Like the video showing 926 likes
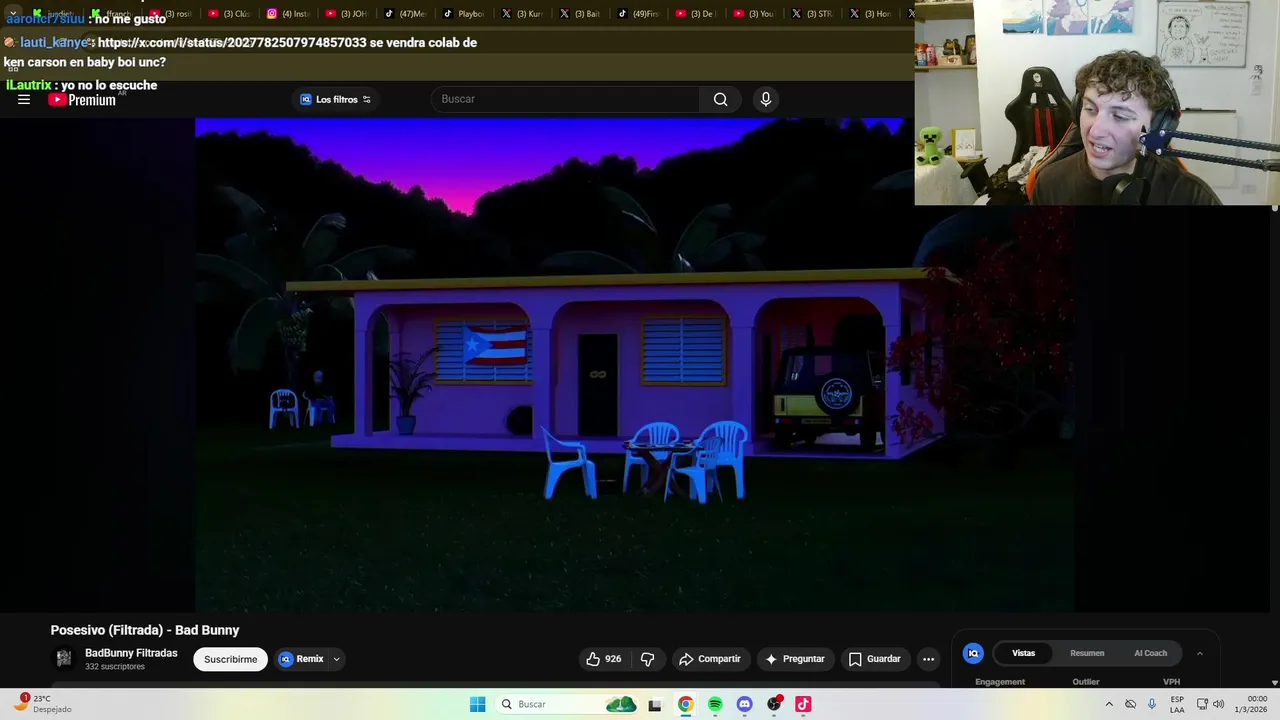 point(604,659)
